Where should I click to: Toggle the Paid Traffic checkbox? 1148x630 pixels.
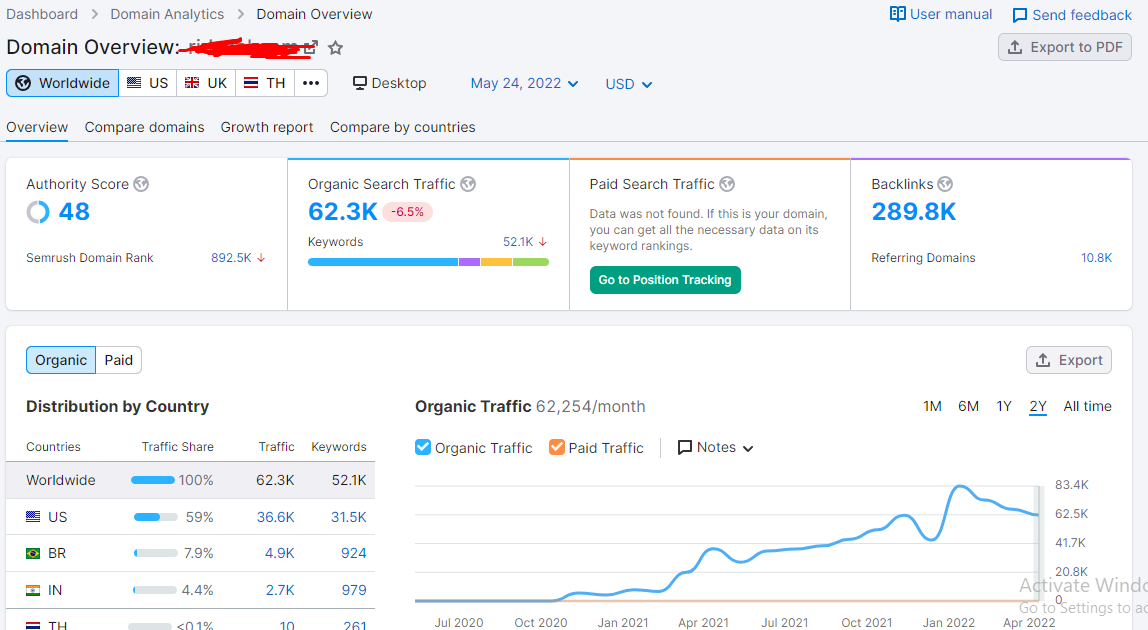tap(556, 447)
